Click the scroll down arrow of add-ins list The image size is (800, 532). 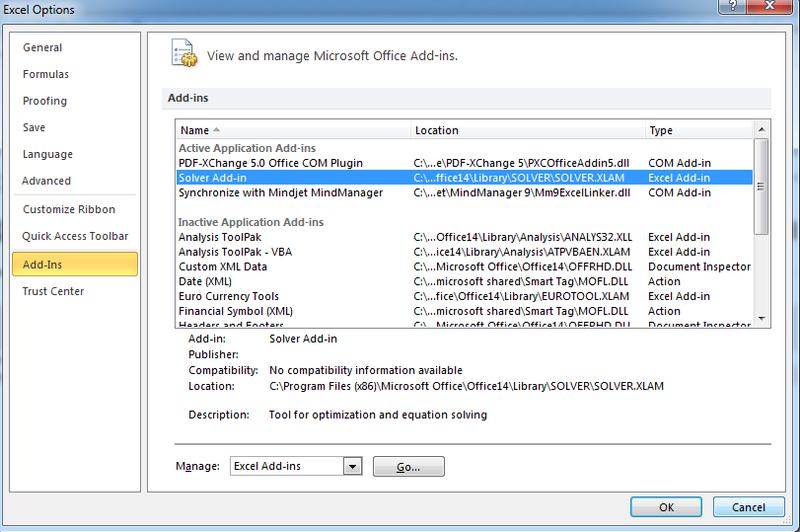[761, 319]
